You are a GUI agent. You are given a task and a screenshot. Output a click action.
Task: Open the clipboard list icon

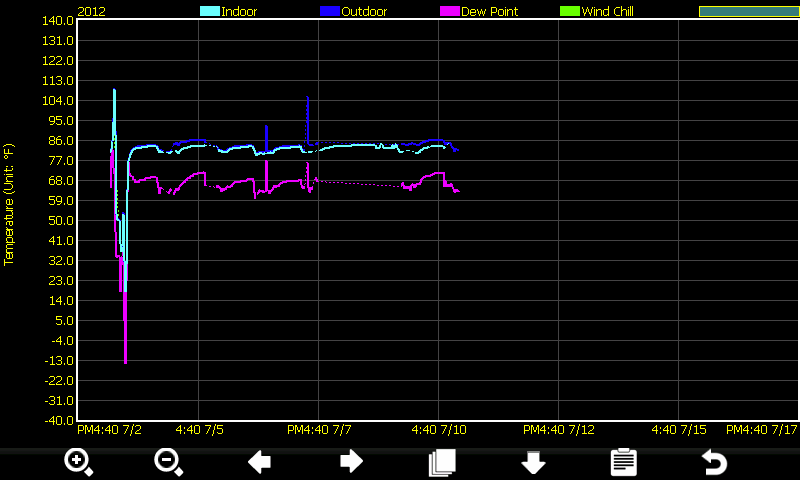(x=623, y=461)
